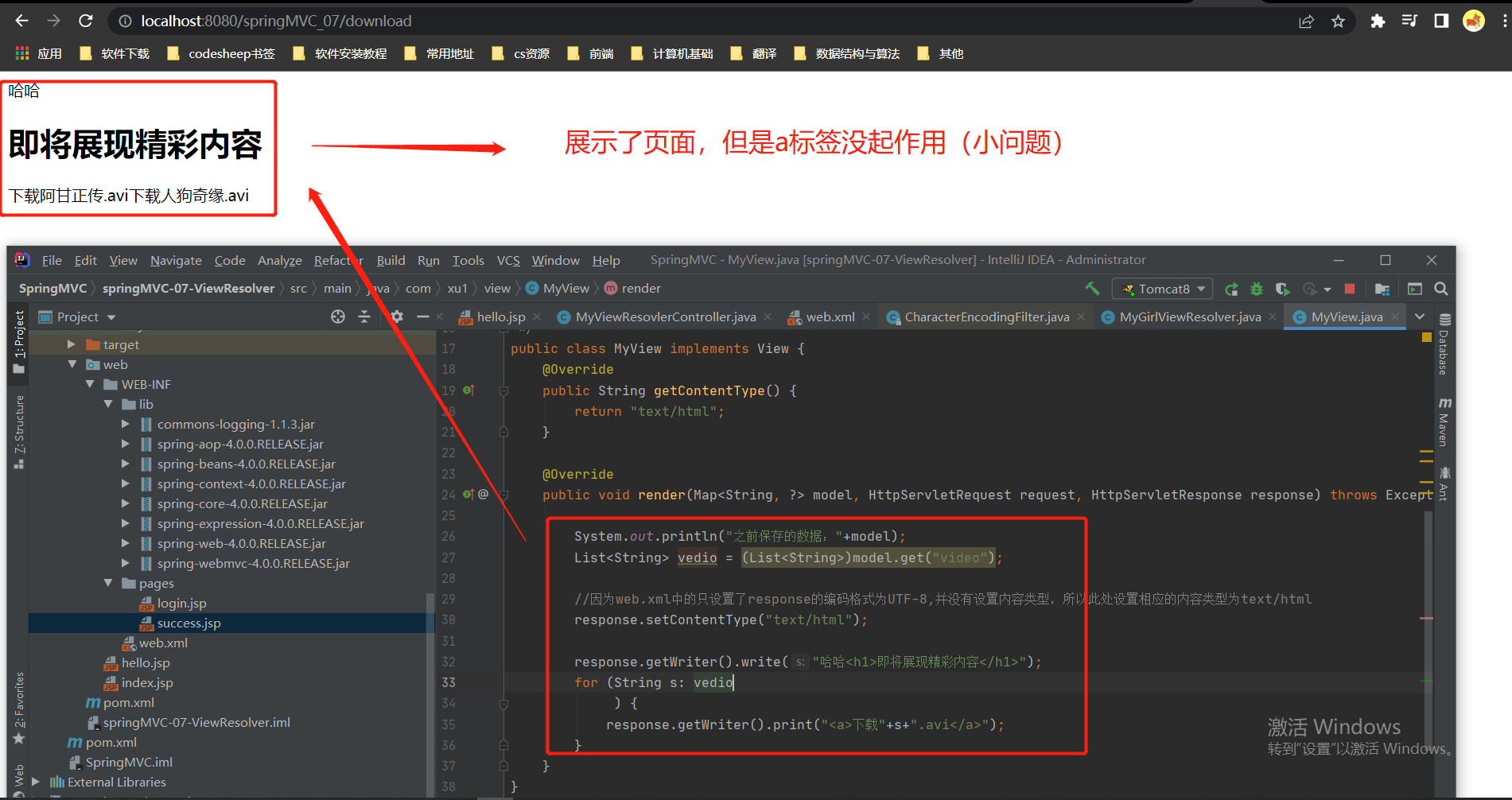Expand the target folder

[72, 344]
